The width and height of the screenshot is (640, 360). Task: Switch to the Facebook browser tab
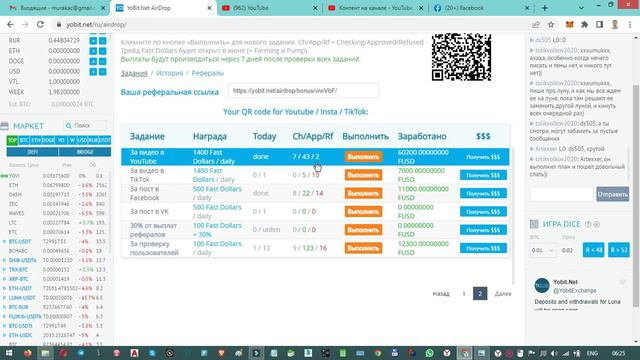click(x=482, y=8)
